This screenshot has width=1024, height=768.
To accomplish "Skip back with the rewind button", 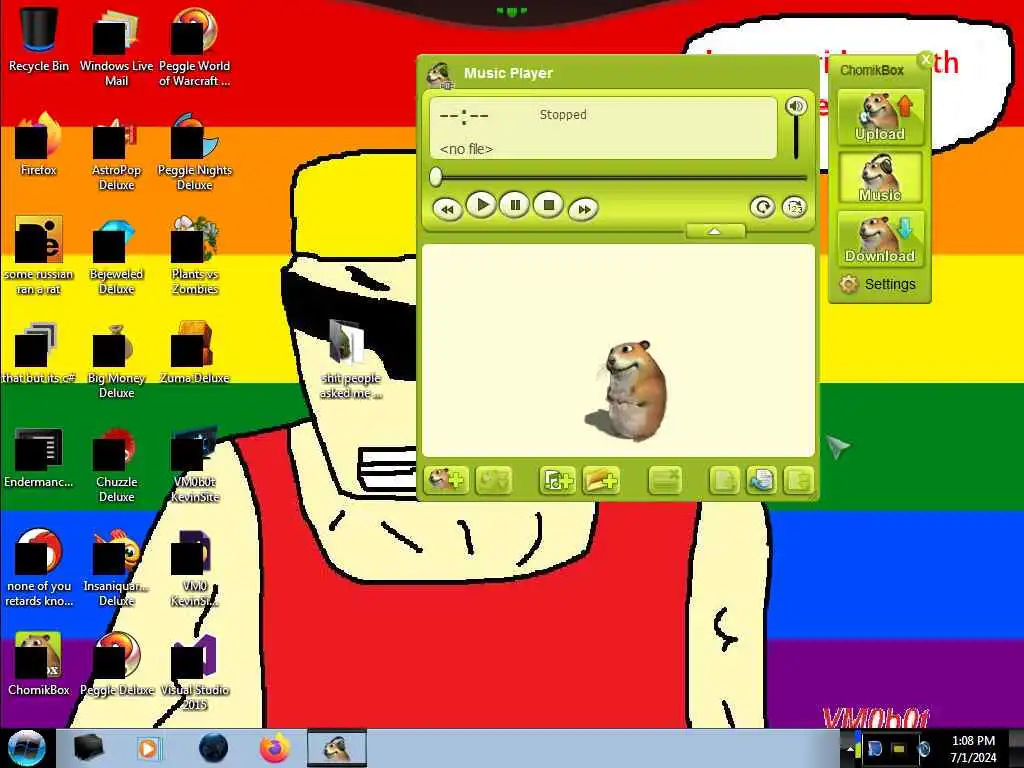I will click(447, 210).
